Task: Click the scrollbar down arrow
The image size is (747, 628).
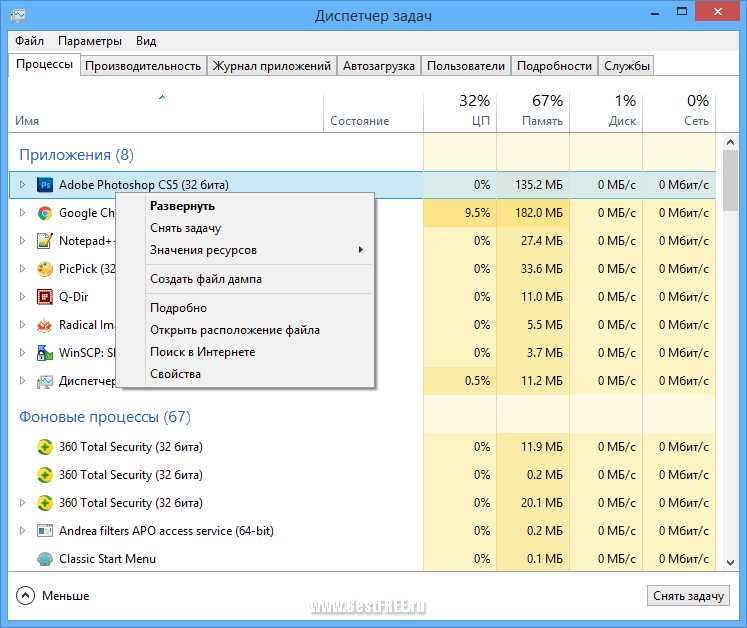Action: coord(730,563)
